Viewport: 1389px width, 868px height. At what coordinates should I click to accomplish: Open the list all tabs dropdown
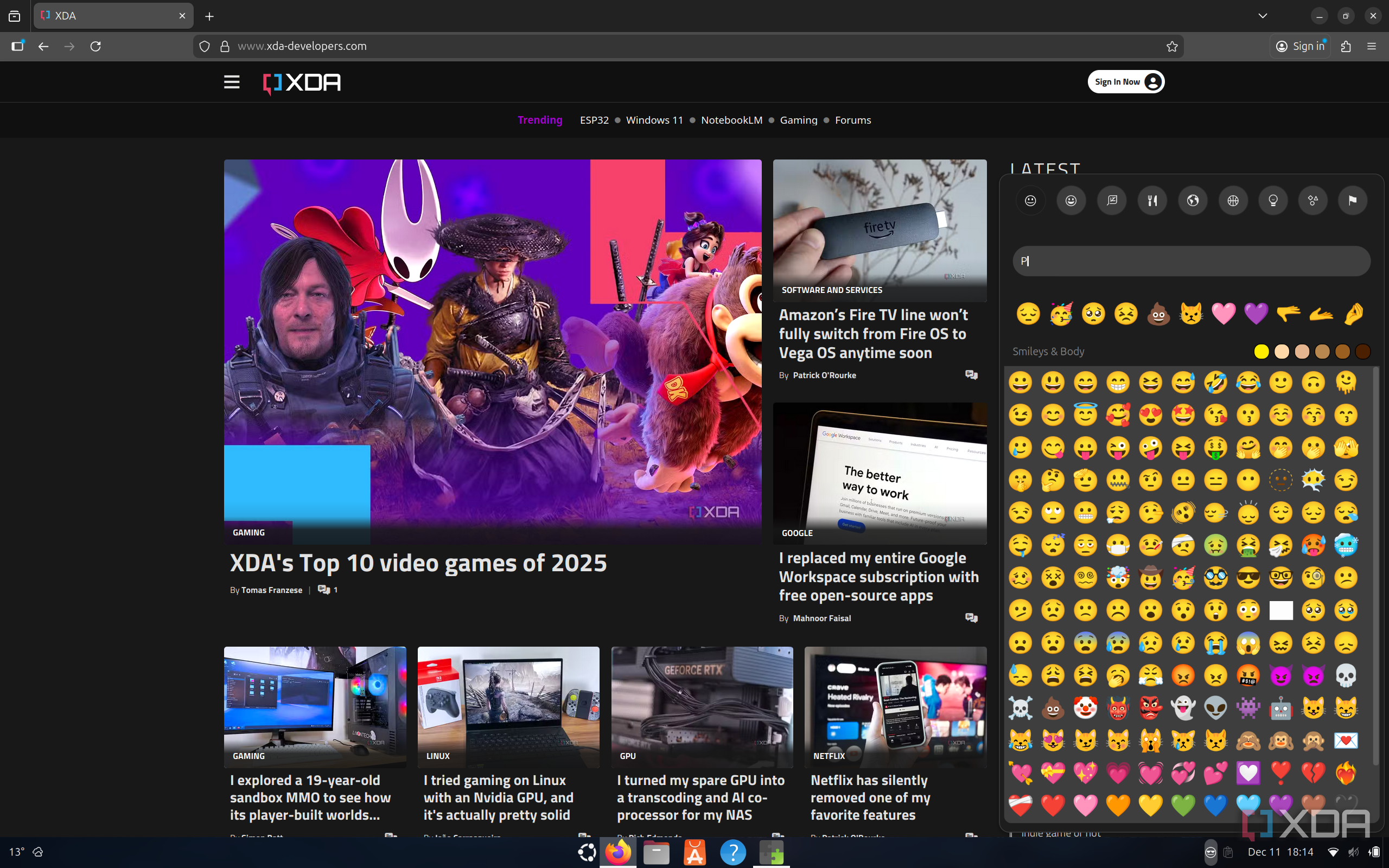click(x=1262, y=16)
